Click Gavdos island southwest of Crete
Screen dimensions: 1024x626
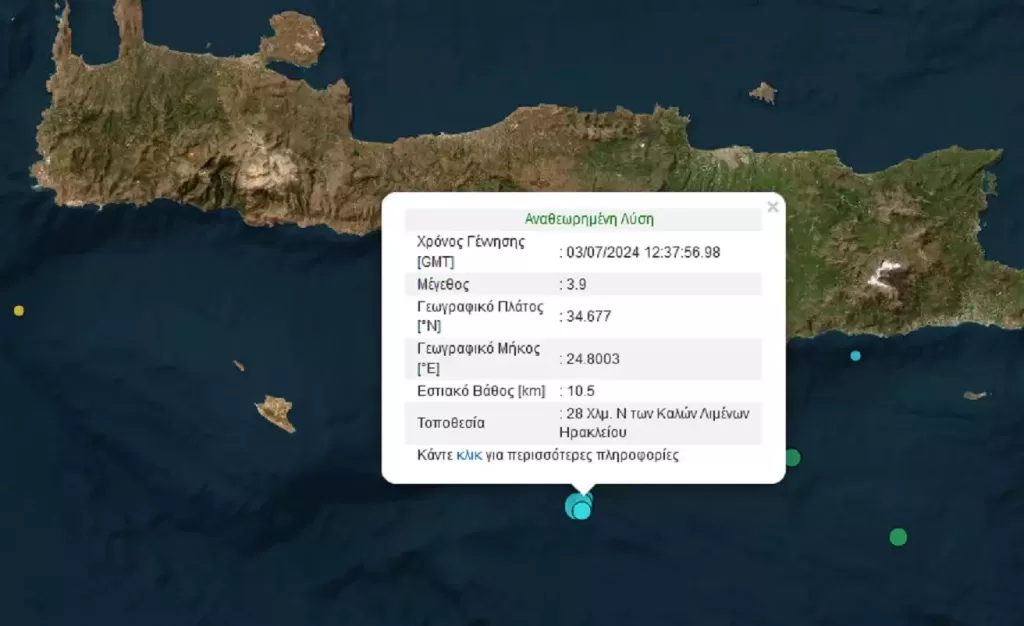(x=274, y=412)
